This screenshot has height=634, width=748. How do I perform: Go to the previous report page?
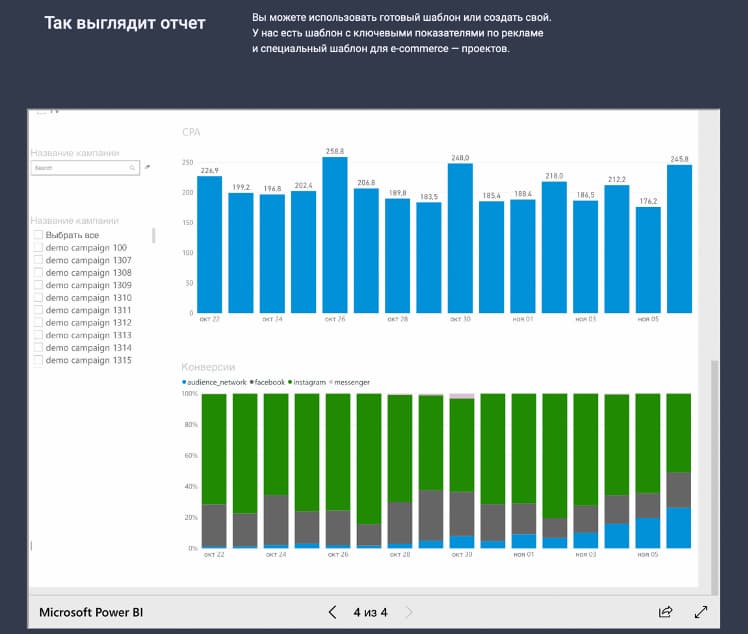click(x=333, y=611)
